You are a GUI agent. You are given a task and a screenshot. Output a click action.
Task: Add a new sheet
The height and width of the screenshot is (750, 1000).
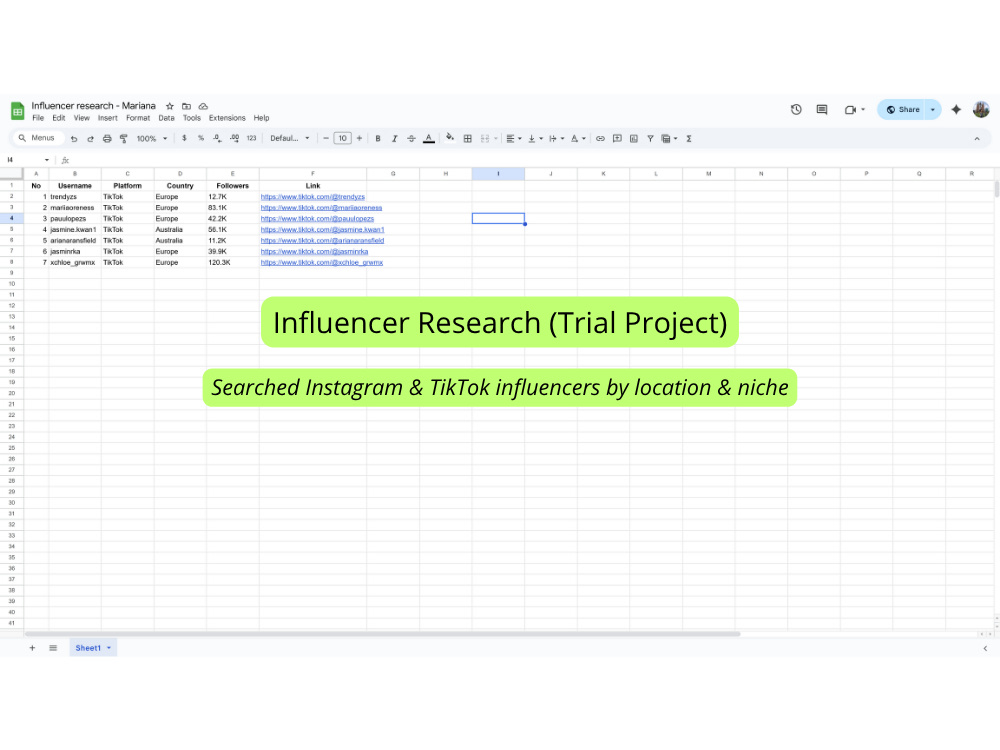pyautogui.click(x=32, y=648)
